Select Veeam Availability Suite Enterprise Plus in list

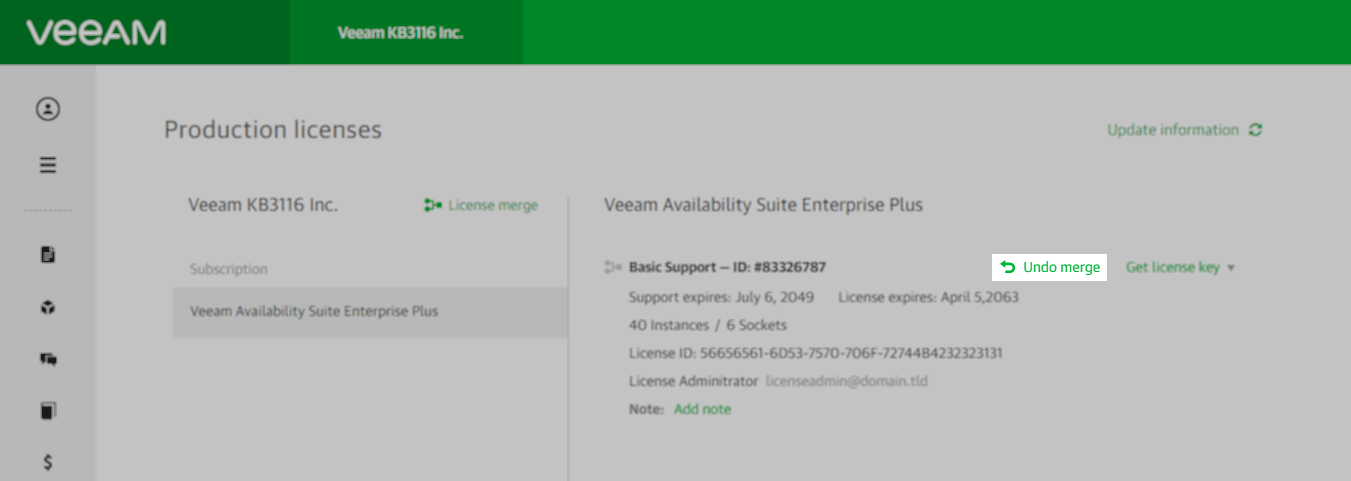point(370,312)
